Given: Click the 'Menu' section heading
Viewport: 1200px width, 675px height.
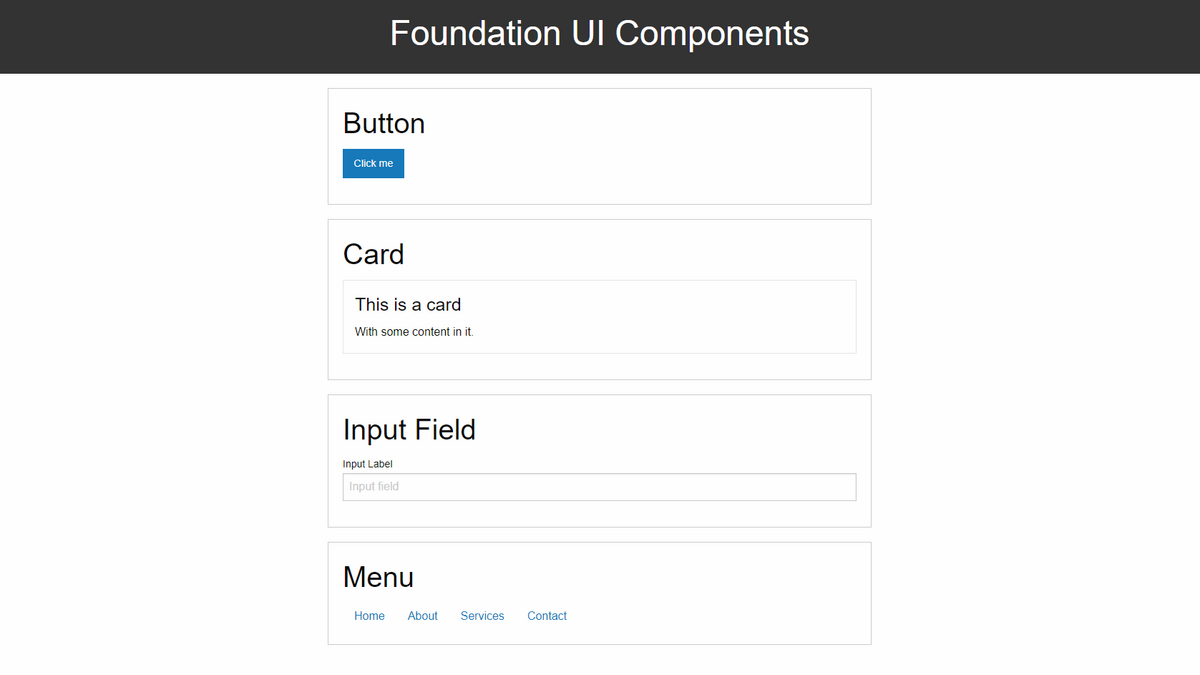Looking at the screenshot, I should point(378,577).
